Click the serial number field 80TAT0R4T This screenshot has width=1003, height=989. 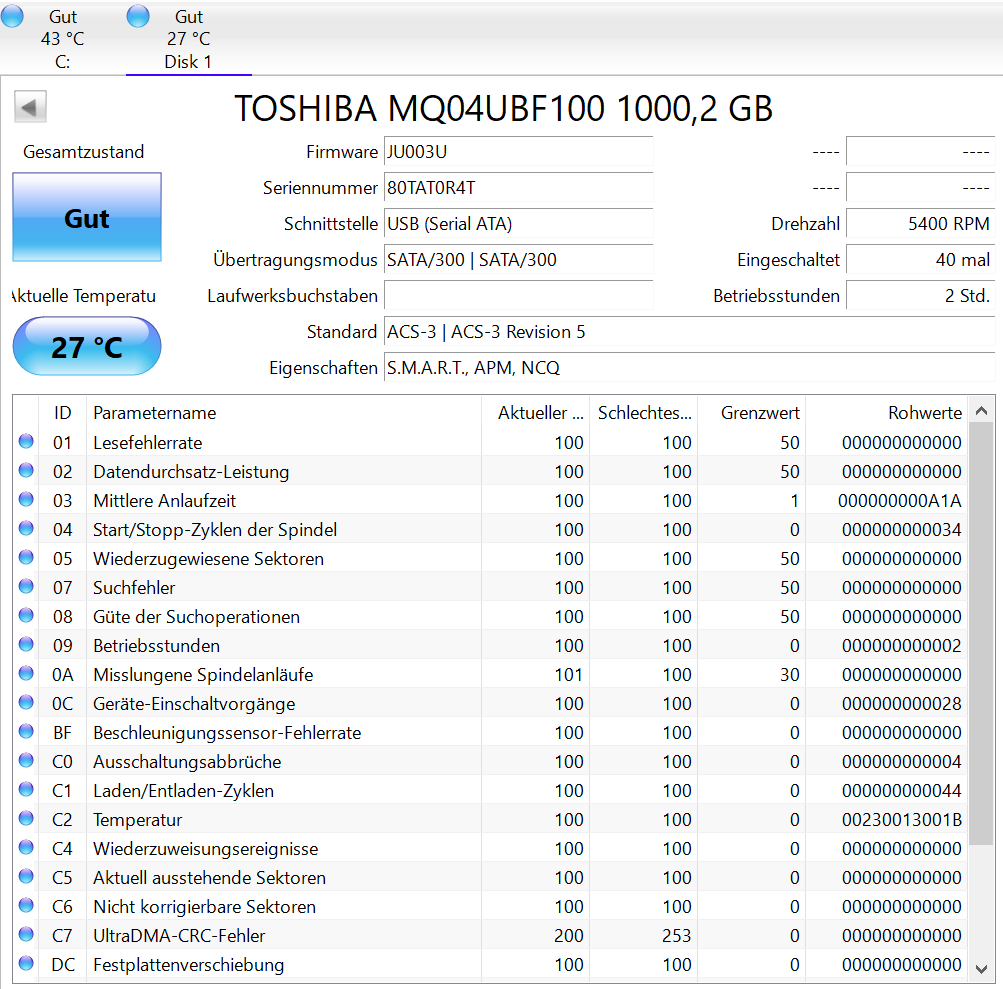518,187
